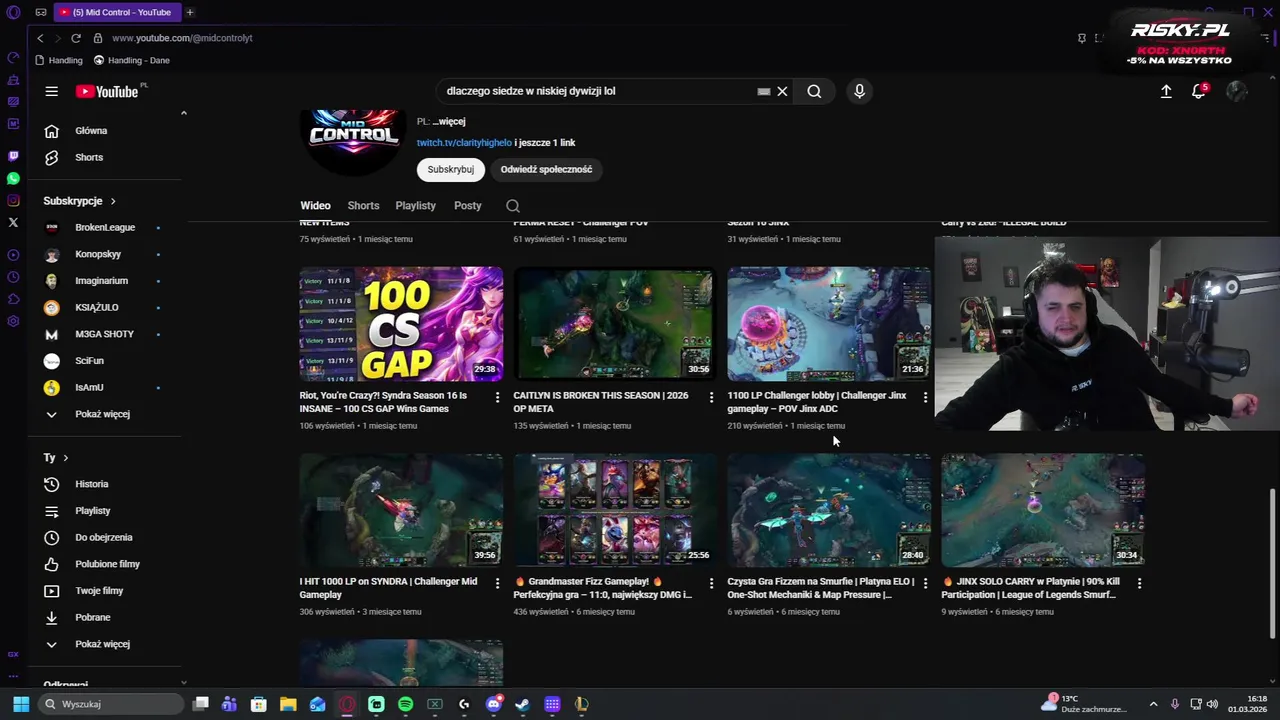Open Konopskyy subscription channel

point(98,255)
